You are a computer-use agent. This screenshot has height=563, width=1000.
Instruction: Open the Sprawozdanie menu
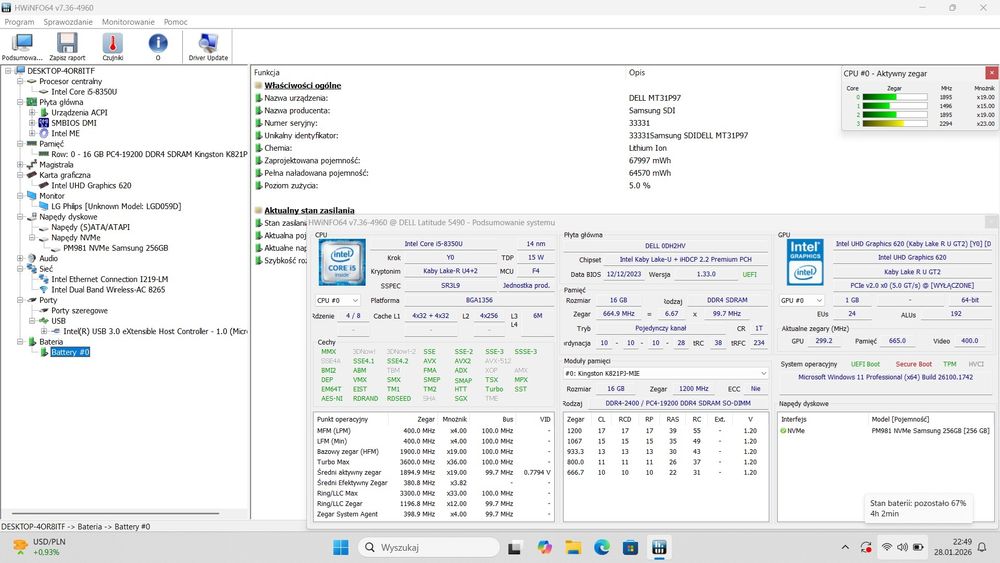pos(68,22)
